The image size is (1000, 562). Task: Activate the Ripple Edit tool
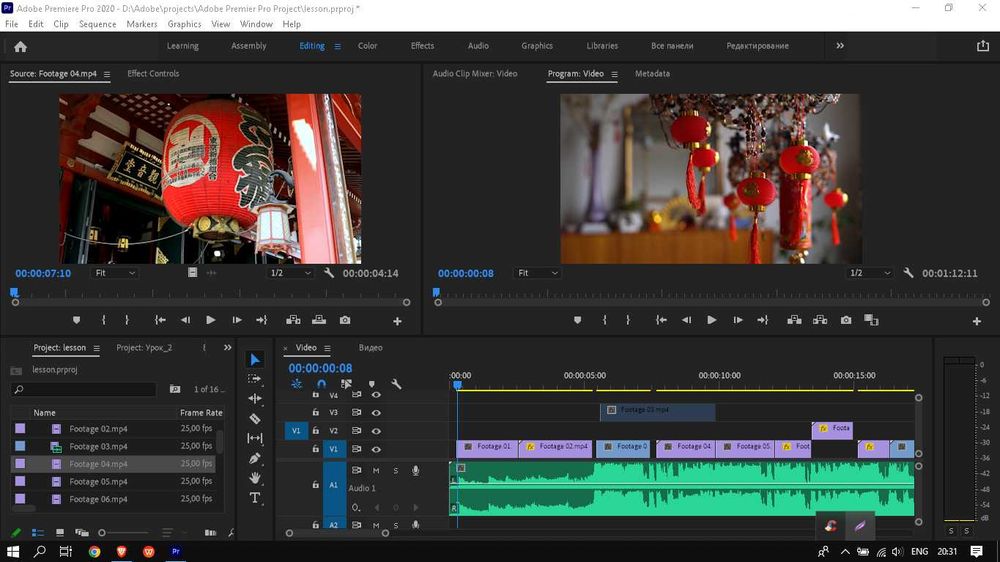255,399
